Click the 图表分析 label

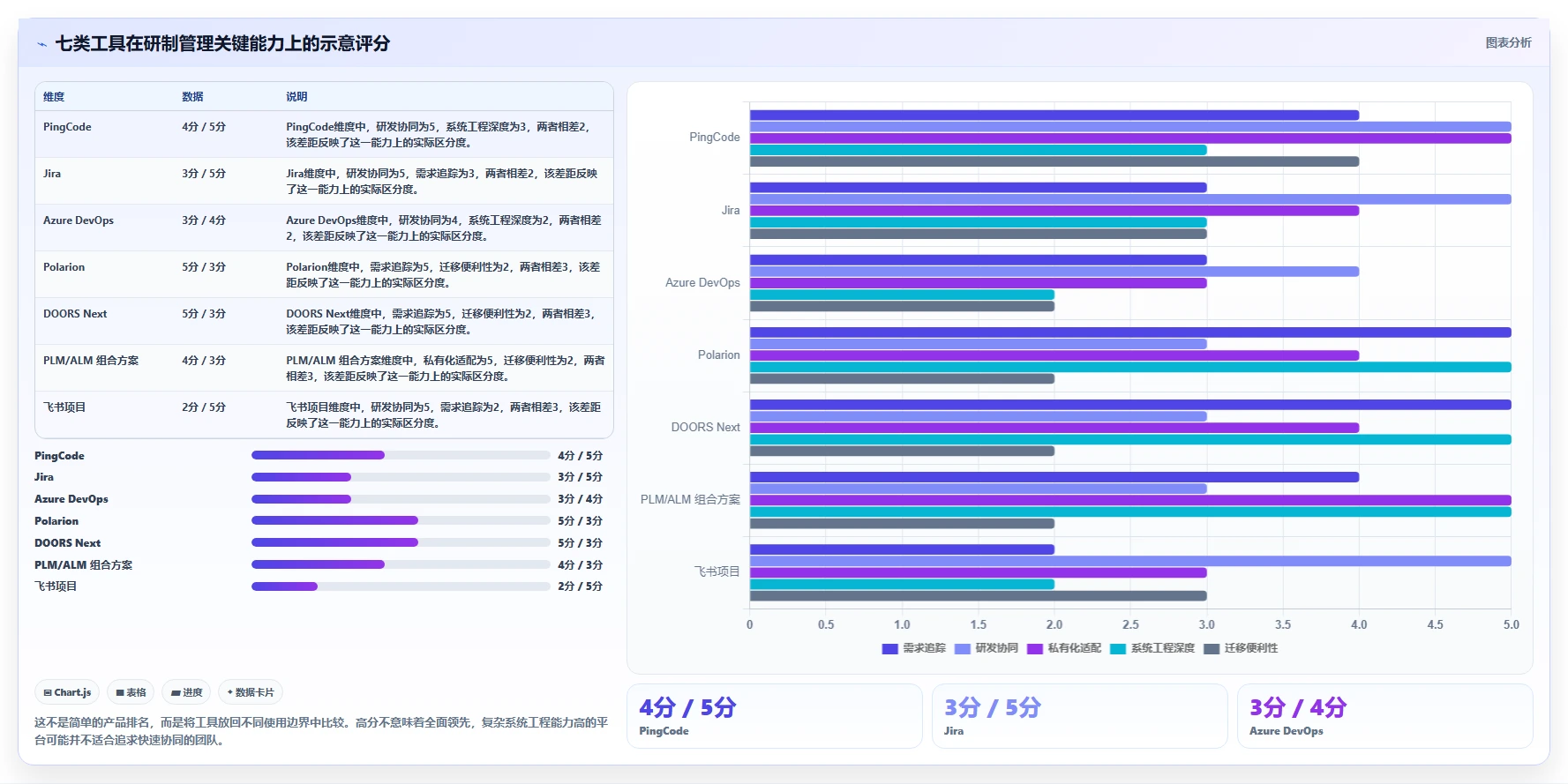[x=1508, y=42]
